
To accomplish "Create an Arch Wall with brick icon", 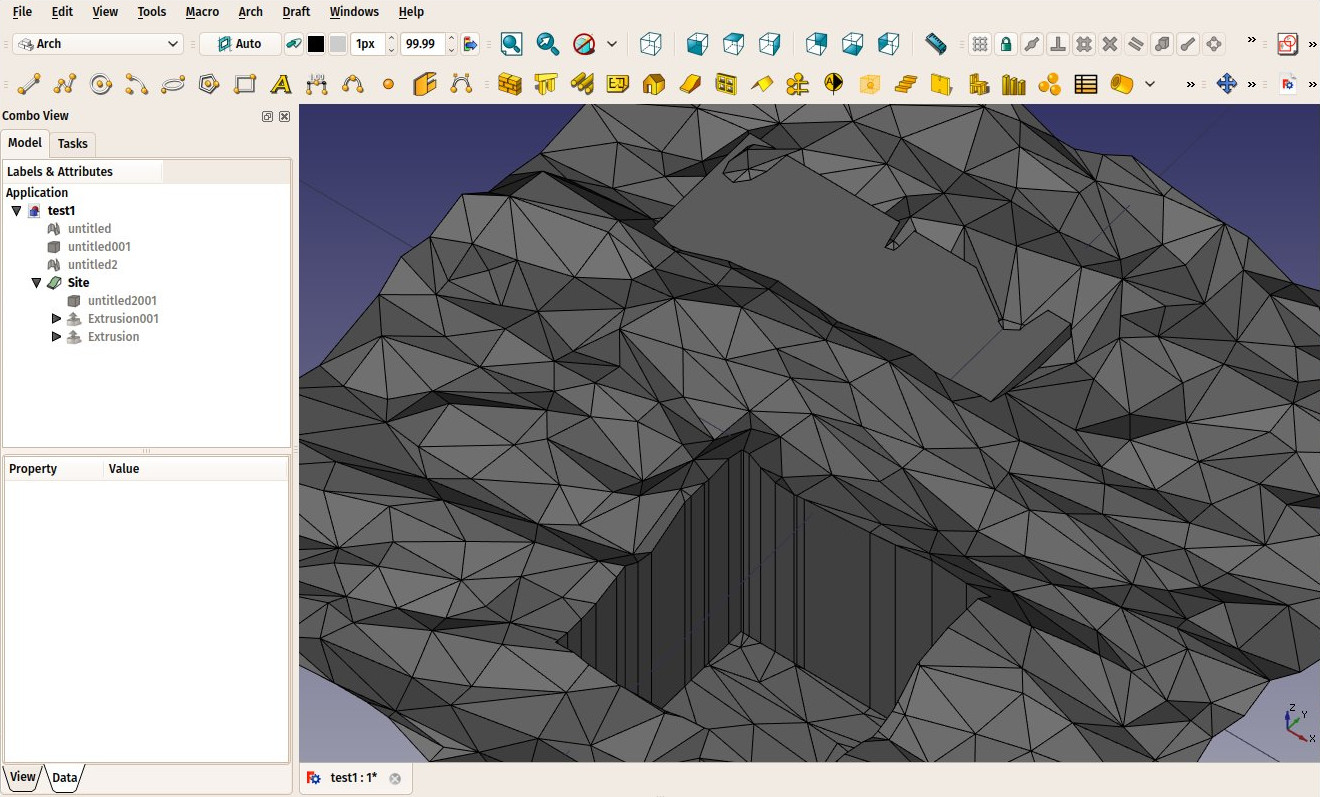I will point(510,84).
